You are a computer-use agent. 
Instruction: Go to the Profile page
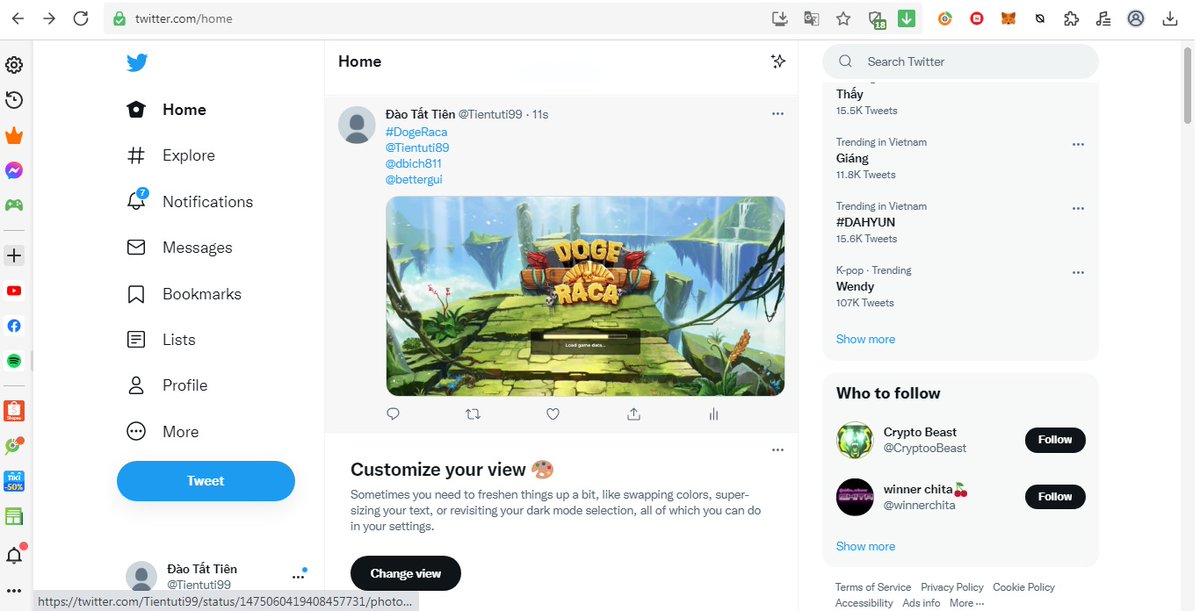point(167,386)
